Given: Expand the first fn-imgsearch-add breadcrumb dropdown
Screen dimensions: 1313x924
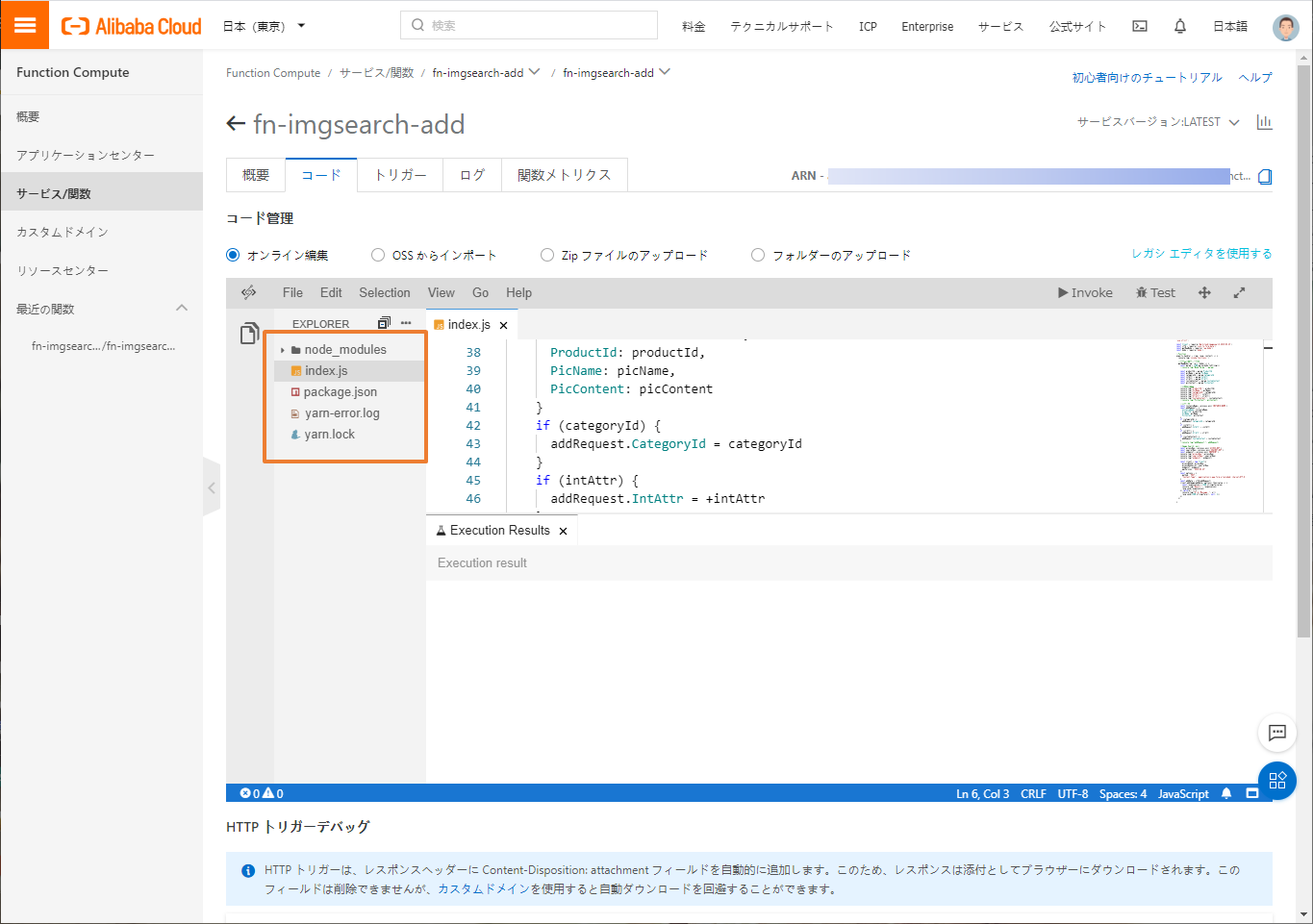Looking at the screenshot, I should 534,72.
